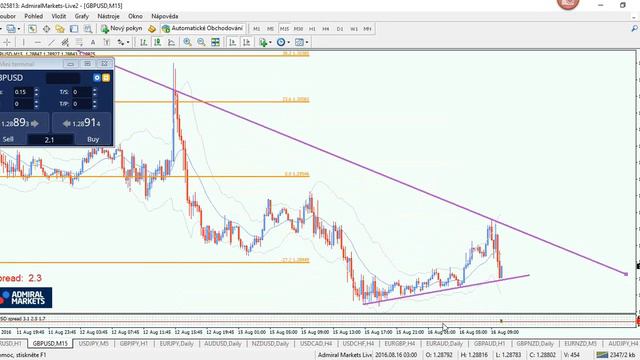
Task: Increase the T/S value with up arrow
Action: 95,89
